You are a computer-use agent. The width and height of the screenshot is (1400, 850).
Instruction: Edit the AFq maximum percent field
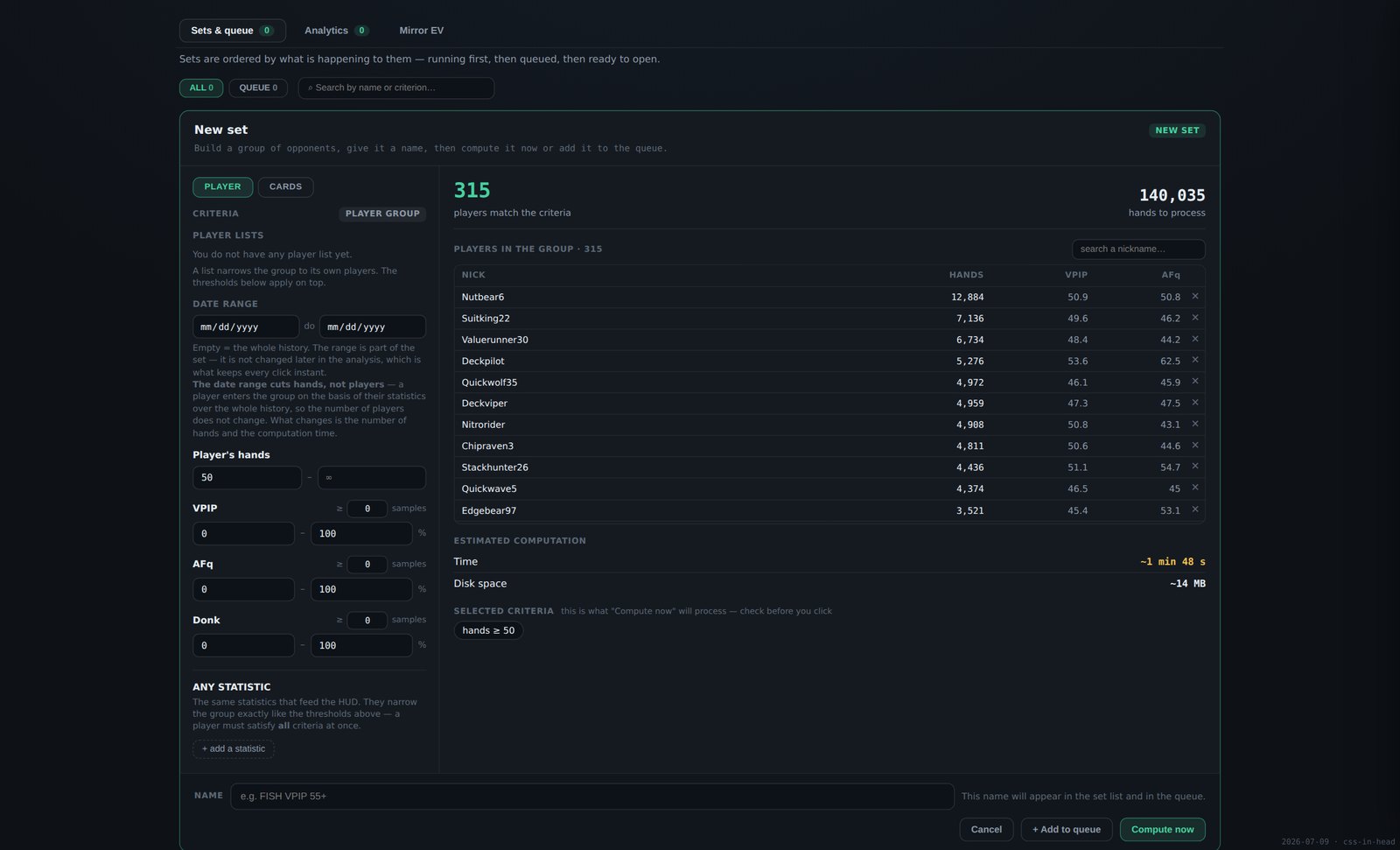(x=361, y=589)
